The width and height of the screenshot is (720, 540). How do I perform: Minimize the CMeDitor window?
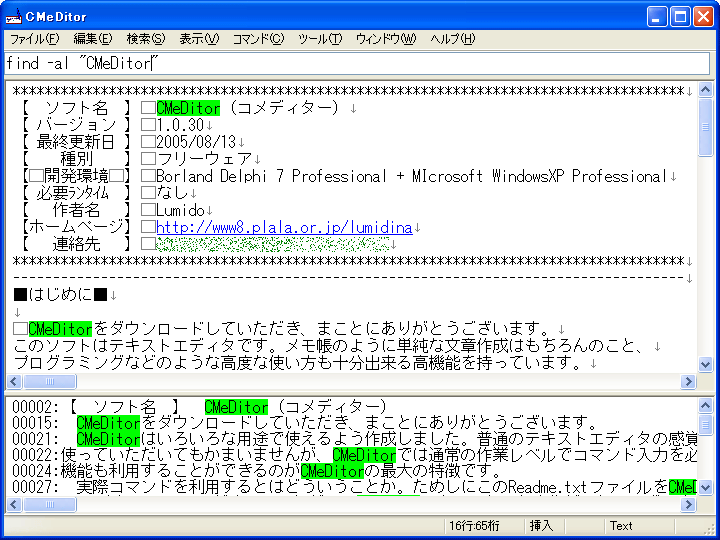[x=657, y=17]
